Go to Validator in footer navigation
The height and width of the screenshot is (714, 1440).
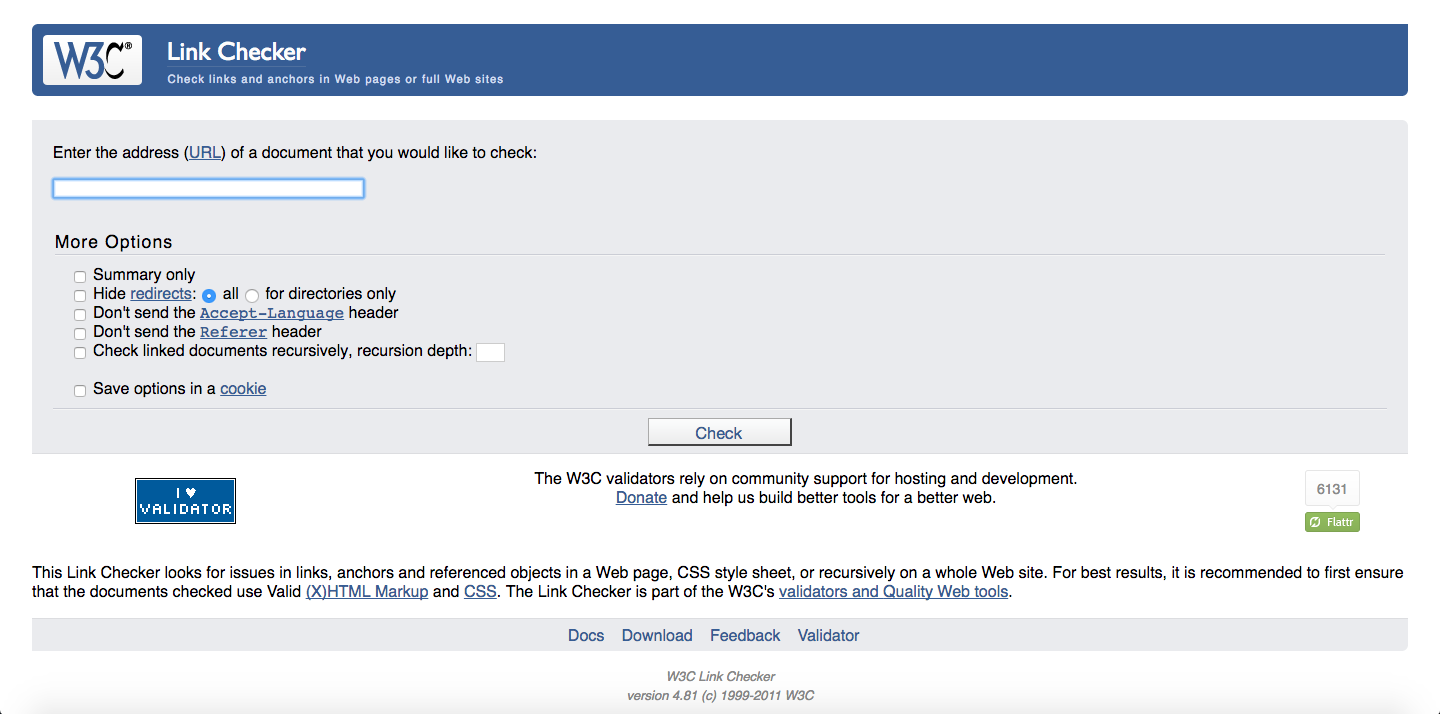pos(828,636)
